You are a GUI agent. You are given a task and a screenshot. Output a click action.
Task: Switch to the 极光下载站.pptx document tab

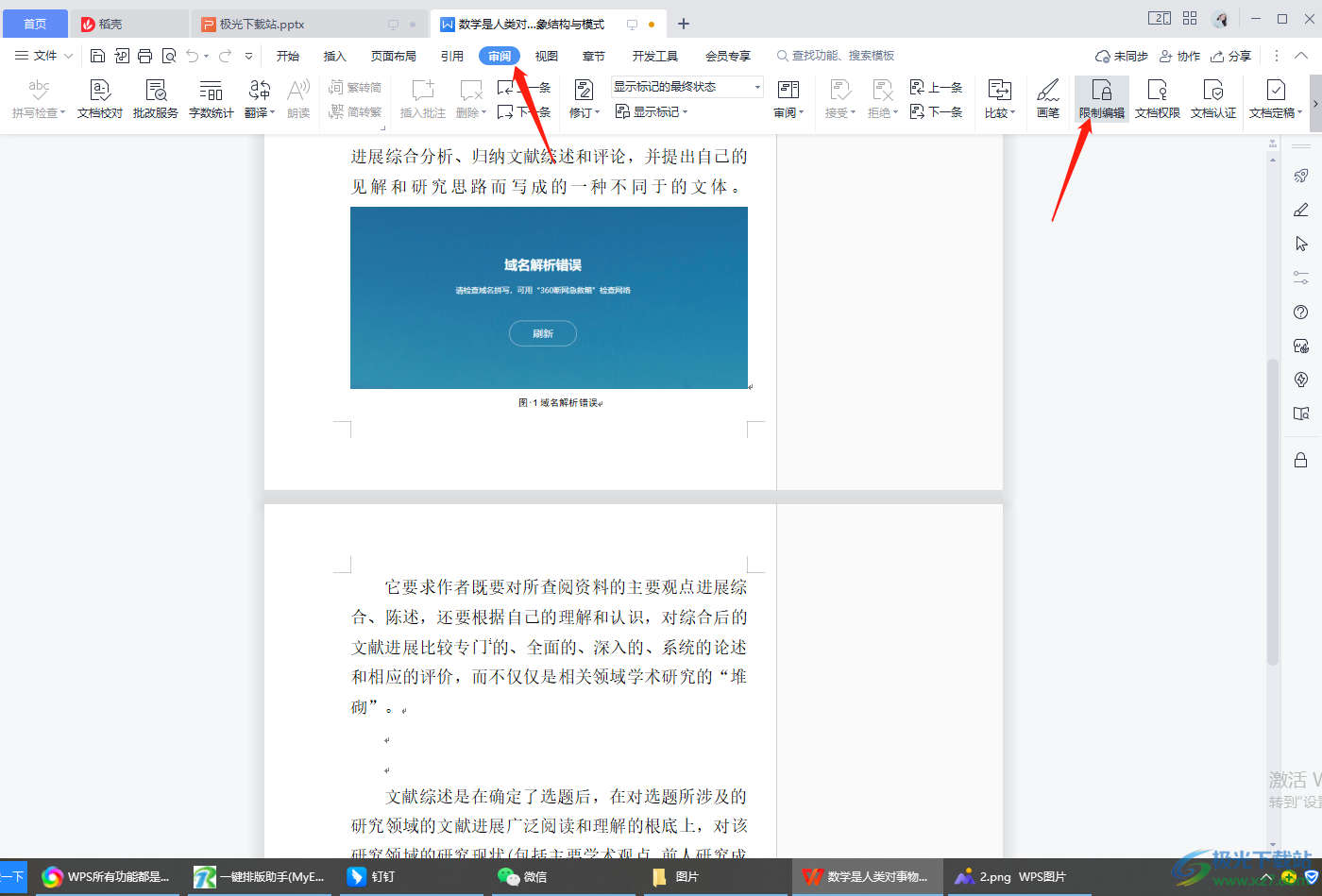[x=309, y=24]
